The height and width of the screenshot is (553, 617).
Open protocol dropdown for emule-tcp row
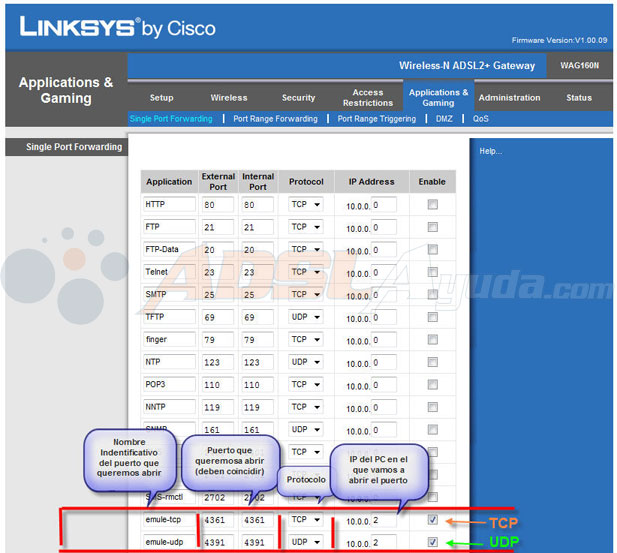click(305, 520)
